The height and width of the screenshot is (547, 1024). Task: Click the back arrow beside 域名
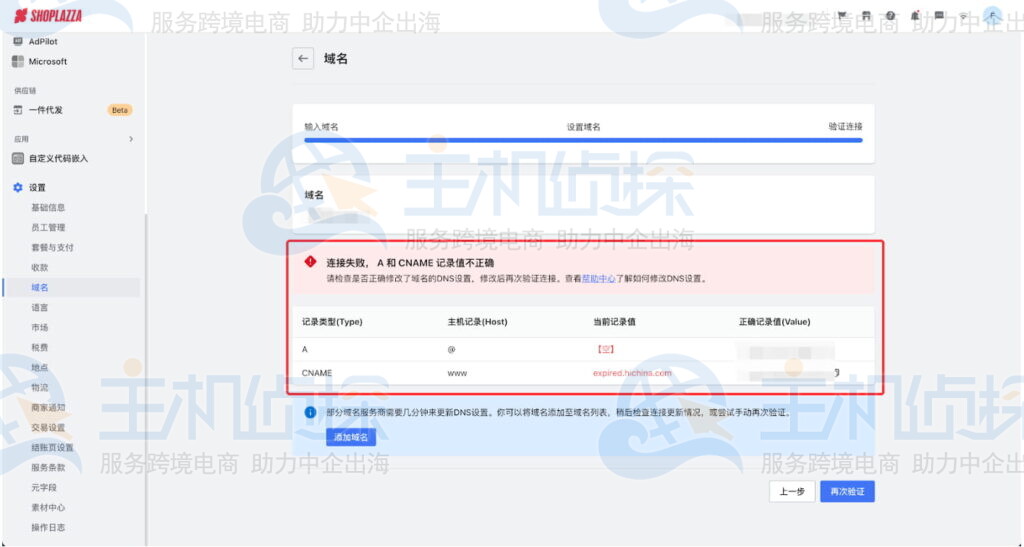[x=302, y=59]
